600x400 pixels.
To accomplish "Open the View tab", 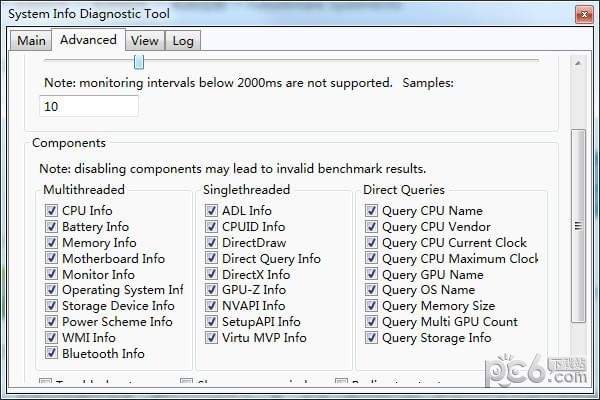I will point(144,41).
